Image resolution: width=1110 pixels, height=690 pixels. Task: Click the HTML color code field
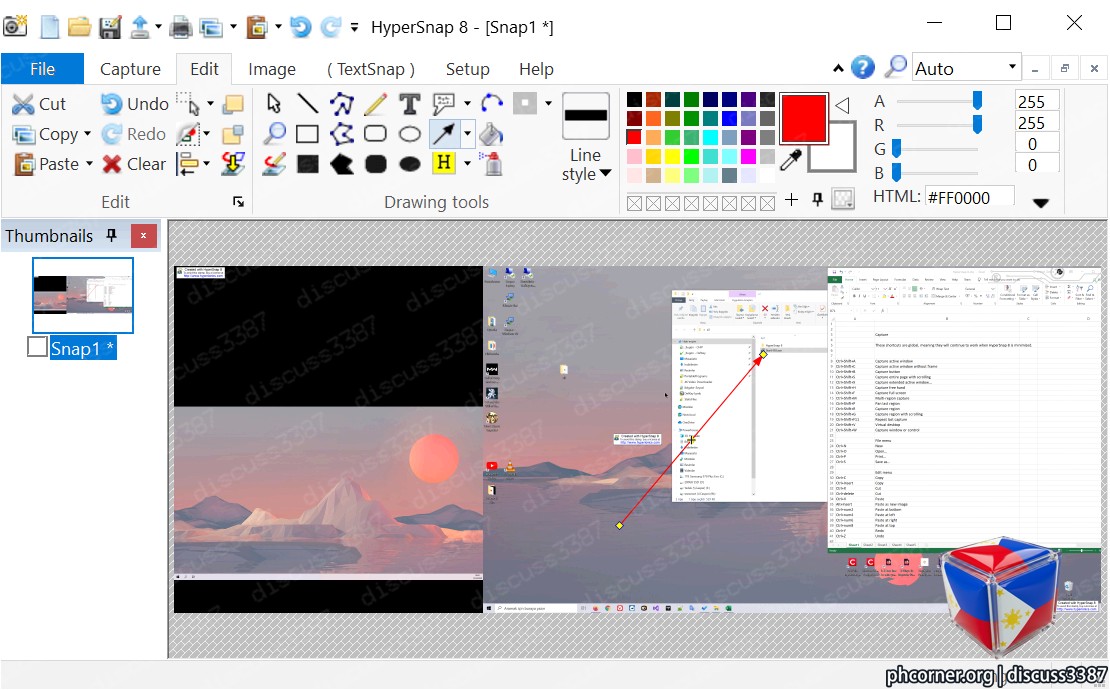[x=970, y=197]
